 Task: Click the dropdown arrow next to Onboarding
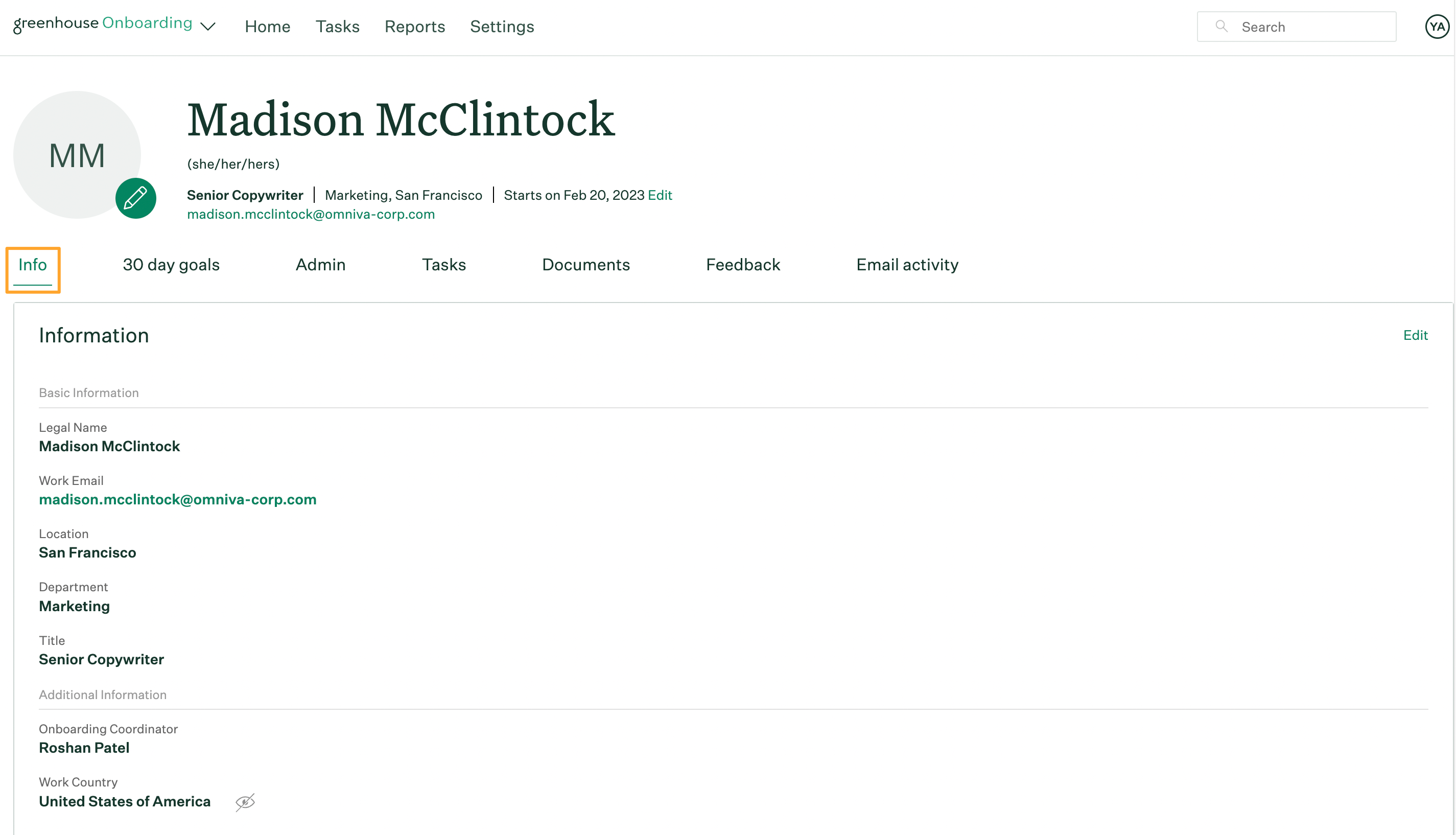tap(207, 25)
